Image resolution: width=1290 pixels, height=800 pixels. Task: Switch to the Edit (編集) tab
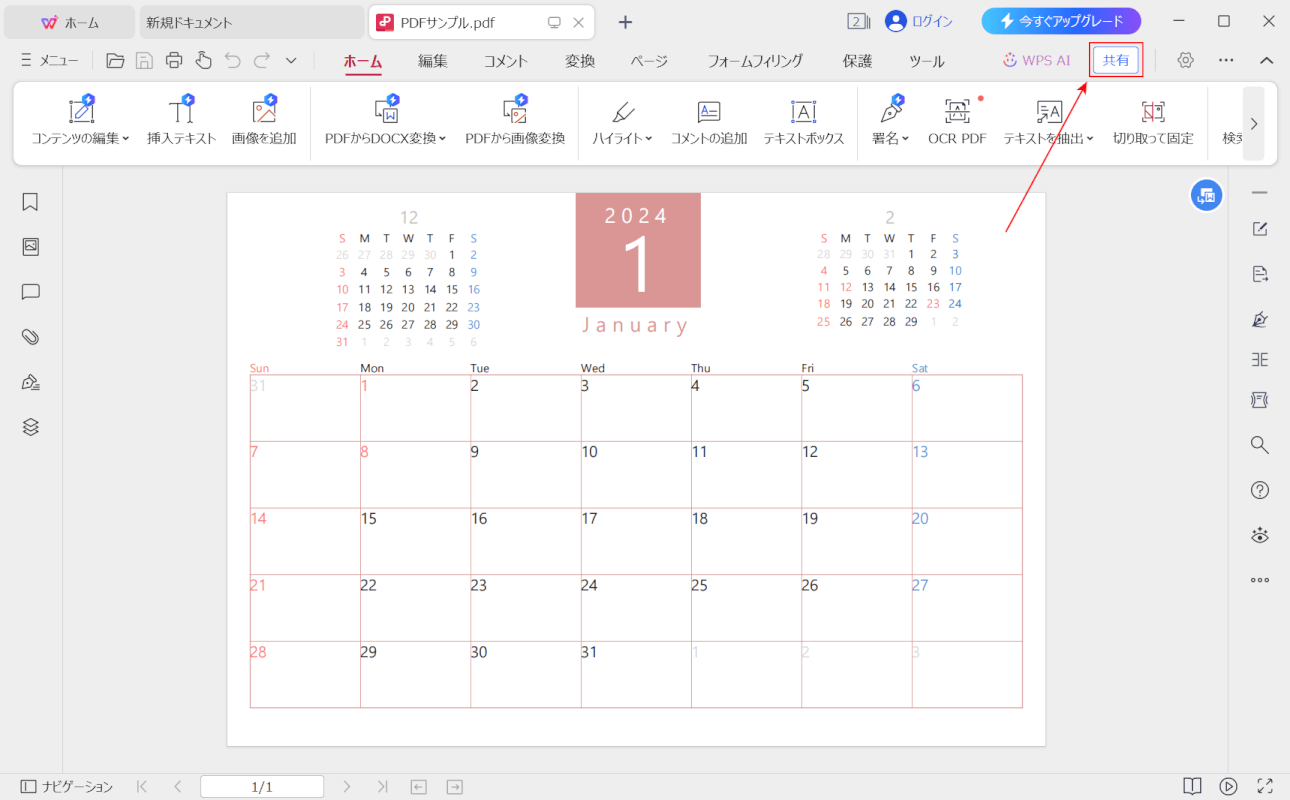click(433, 61)
